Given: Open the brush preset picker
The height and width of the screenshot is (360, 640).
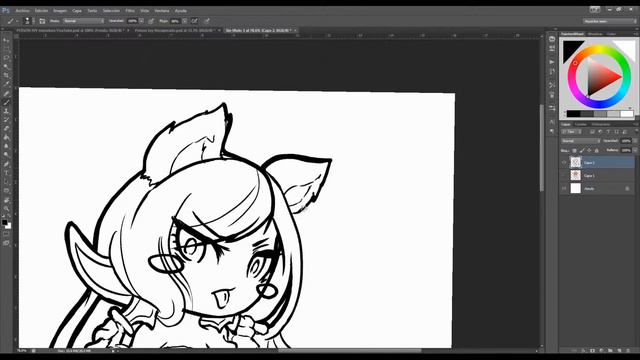Looking at the screenshot, I should [28, 21].
